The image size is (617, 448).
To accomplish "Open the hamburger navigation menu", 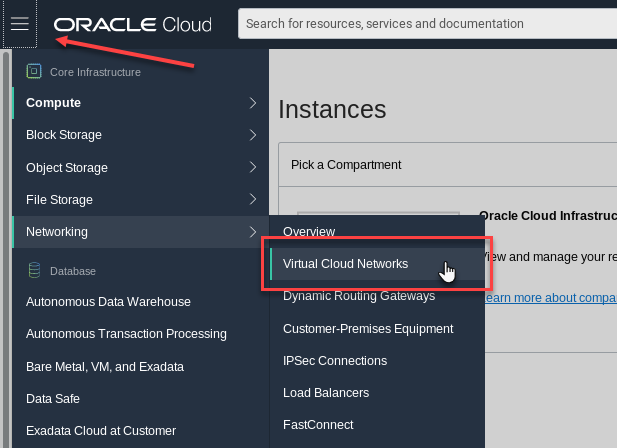I will 20,24.
